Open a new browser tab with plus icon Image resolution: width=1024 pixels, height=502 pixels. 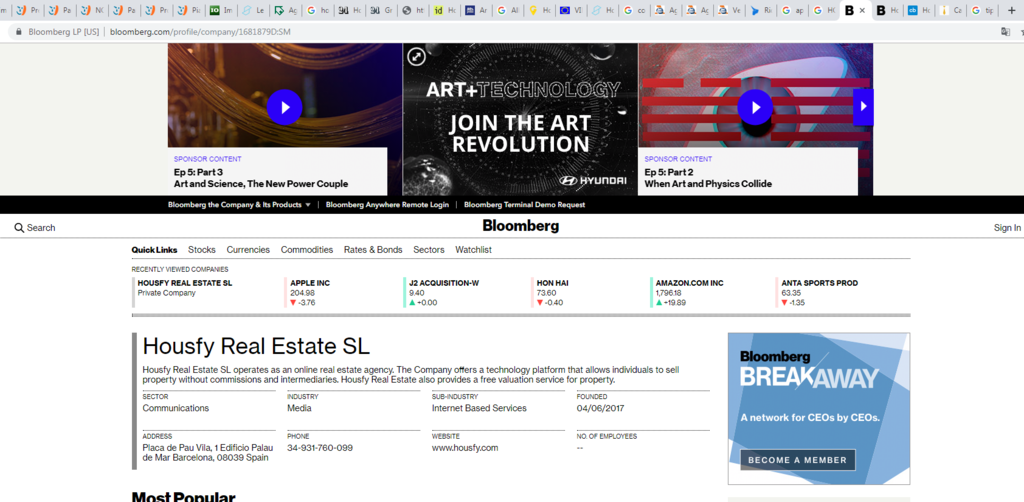[x=1011, y=10]
